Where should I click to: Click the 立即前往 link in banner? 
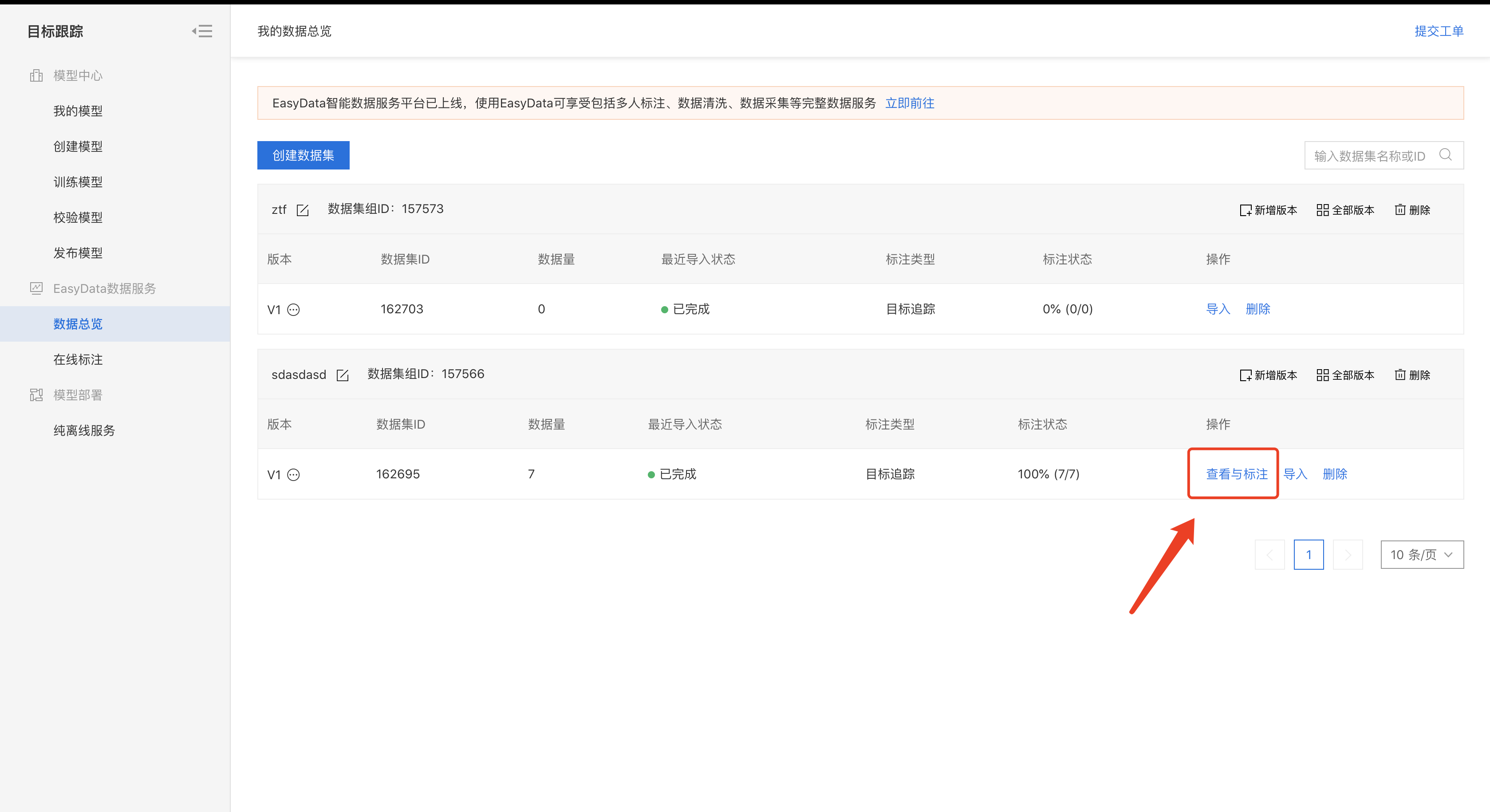pos(910,103)
